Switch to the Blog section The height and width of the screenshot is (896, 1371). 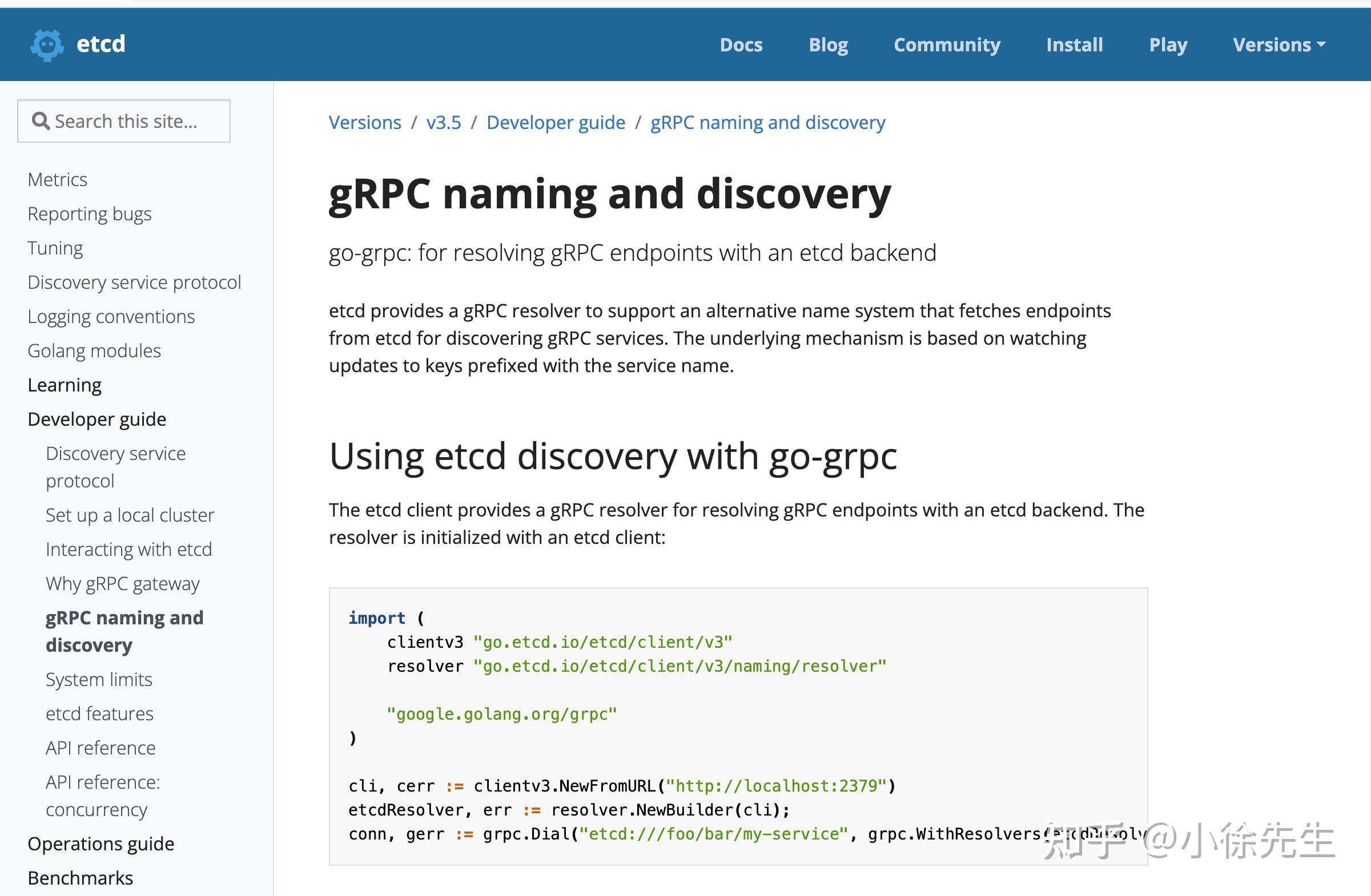coord(829,45)
